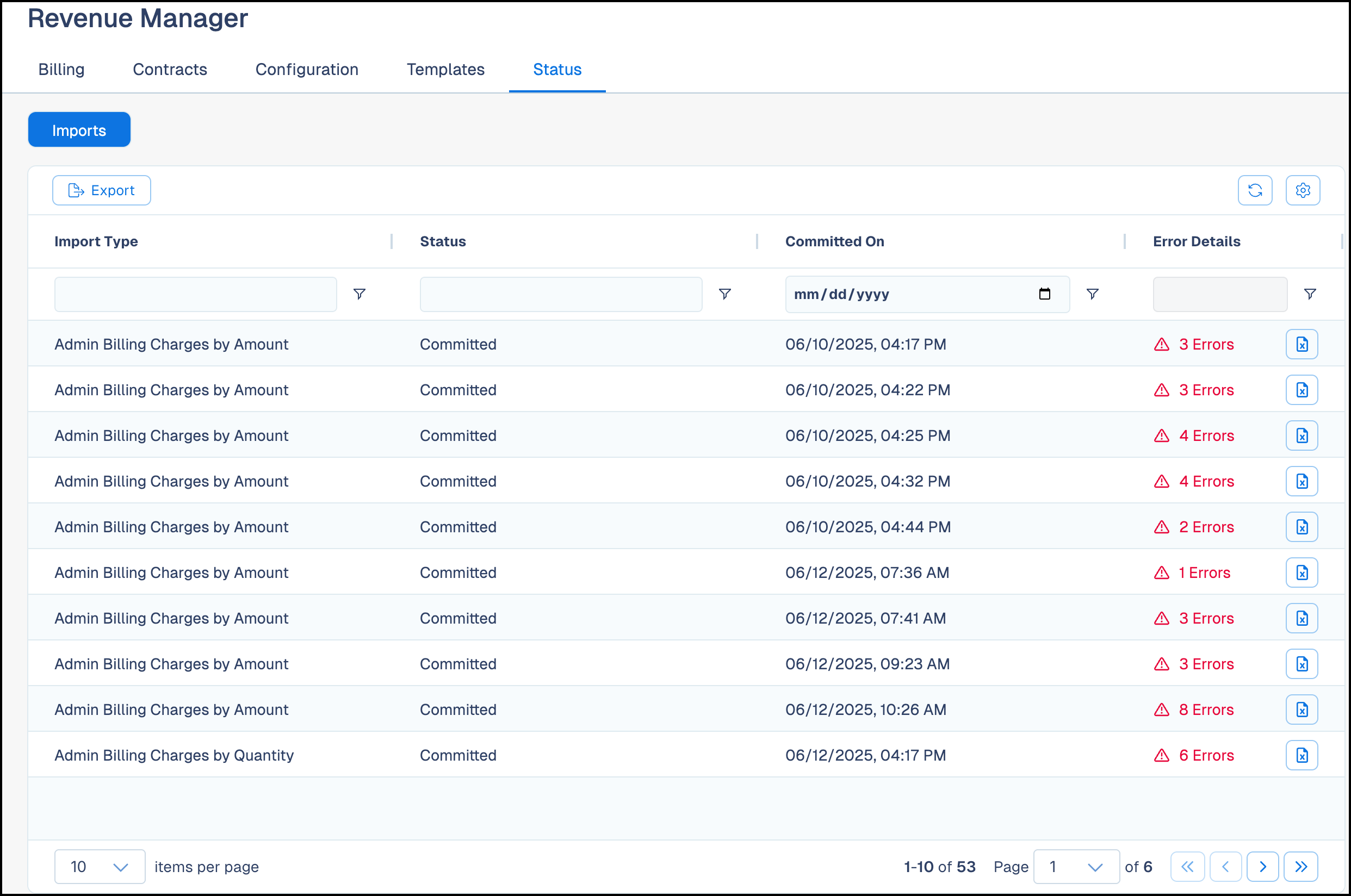
Task: Open Templates tab
Action: coord(446,69)
